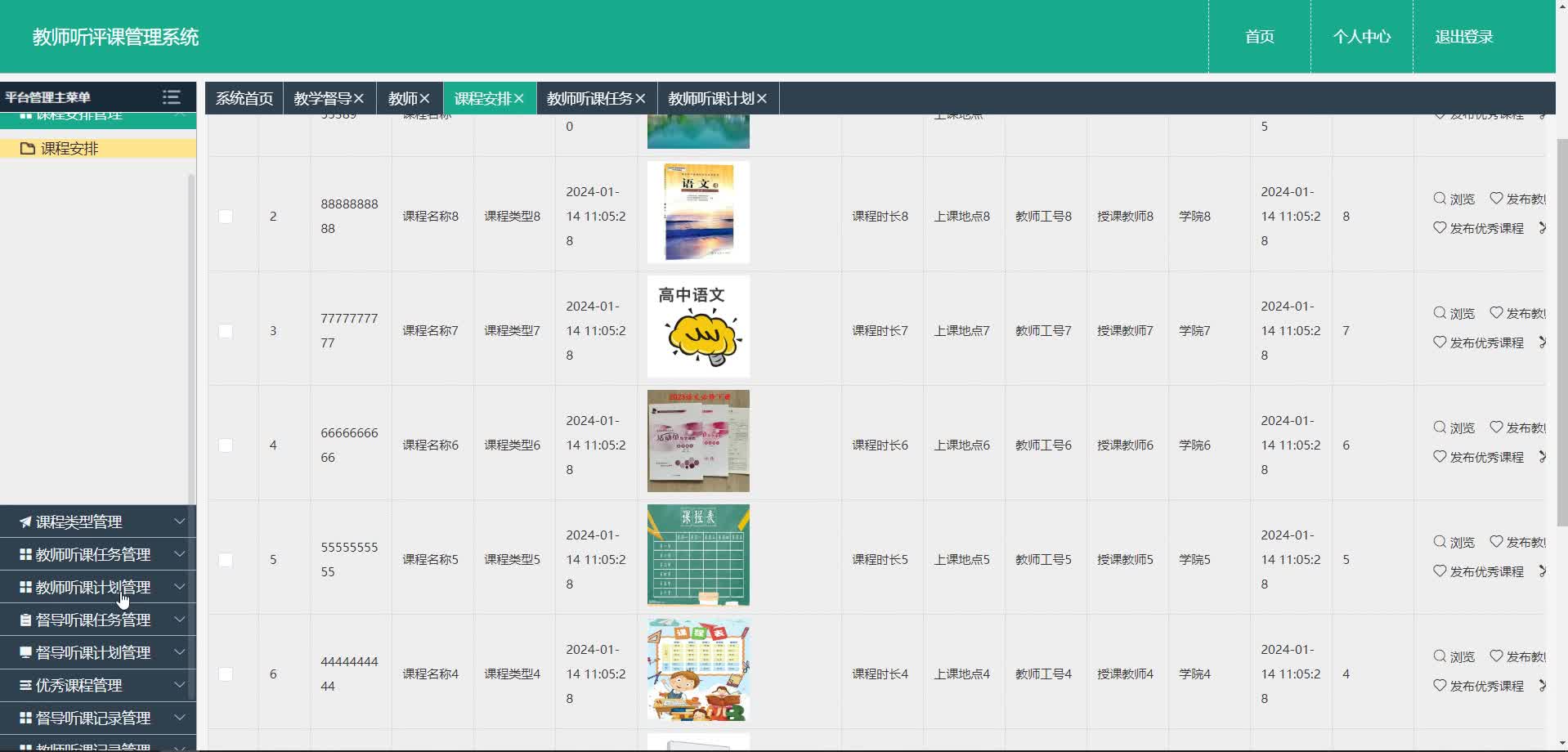The height and width of the screenshot is (752, 1568).
Task: Check the box for row 4
Action: 226,445
